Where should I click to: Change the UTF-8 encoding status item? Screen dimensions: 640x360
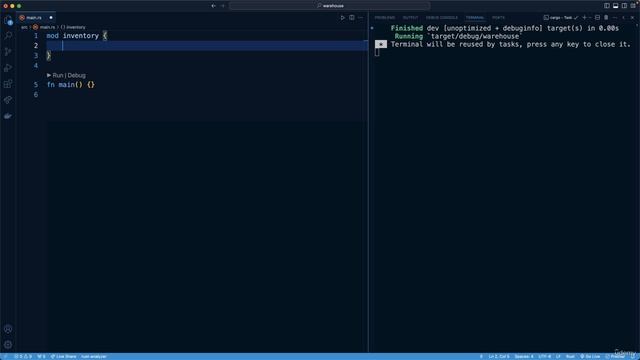(x=544, y=356)
